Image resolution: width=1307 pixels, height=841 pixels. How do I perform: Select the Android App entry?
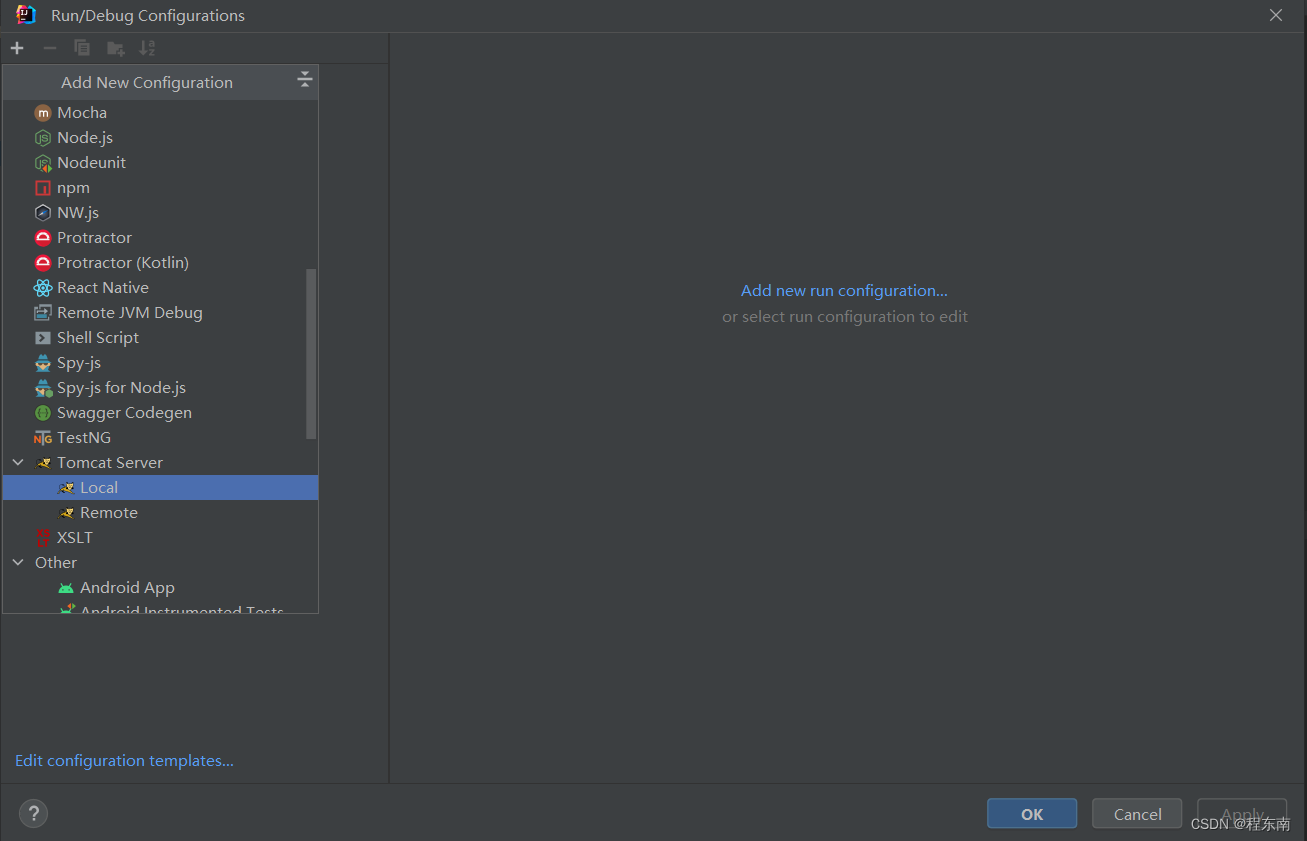160,588
